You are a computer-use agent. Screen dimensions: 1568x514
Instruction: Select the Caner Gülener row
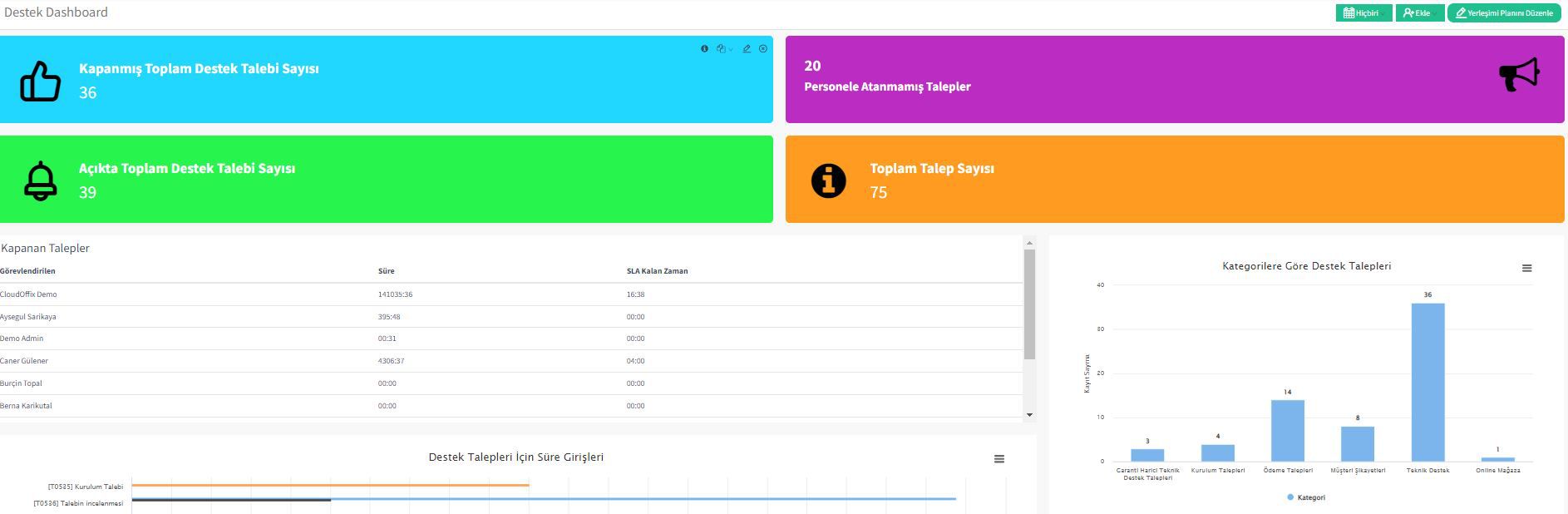[511, 361]
